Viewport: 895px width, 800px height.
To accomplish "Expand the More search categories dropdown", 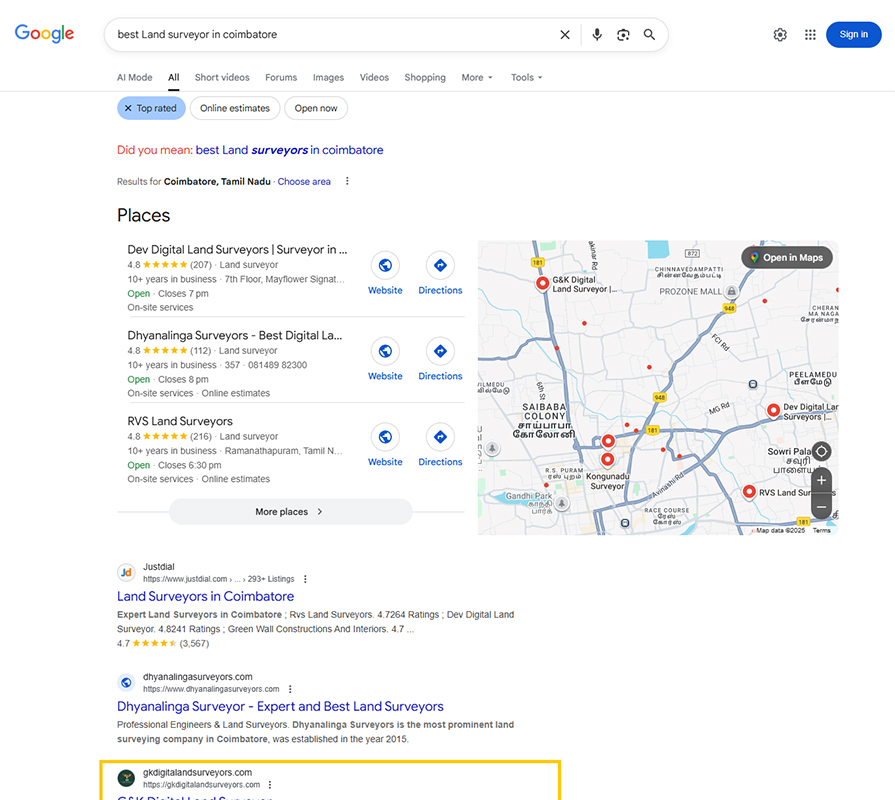I will 477,77.
